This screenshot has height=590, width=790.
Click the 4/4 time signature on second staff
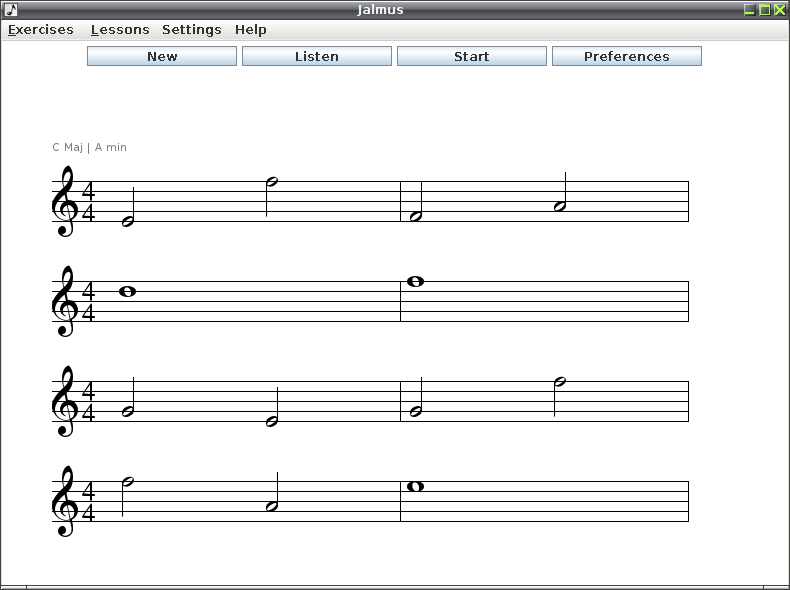click(x=89, y=302)
